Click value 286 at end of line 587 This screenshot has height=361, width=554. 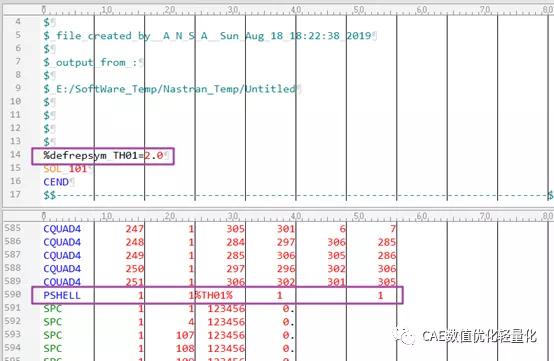387,255
